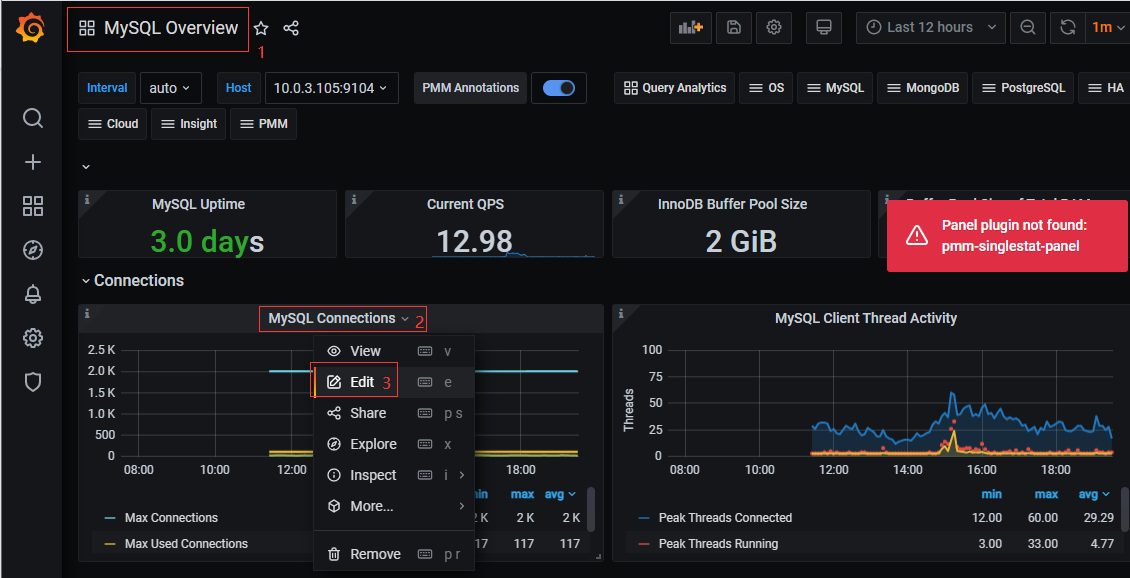Open the Explore compass icon in sidebar
Image resolution: width=1130 pixels, height=578 pixels.
[x=33, y=250]
